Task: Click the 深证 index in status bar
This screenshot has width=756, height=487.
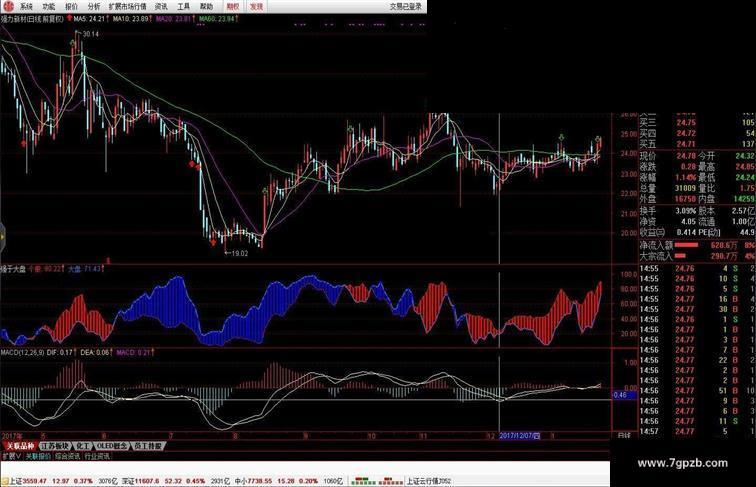Action: coord(140,481)
